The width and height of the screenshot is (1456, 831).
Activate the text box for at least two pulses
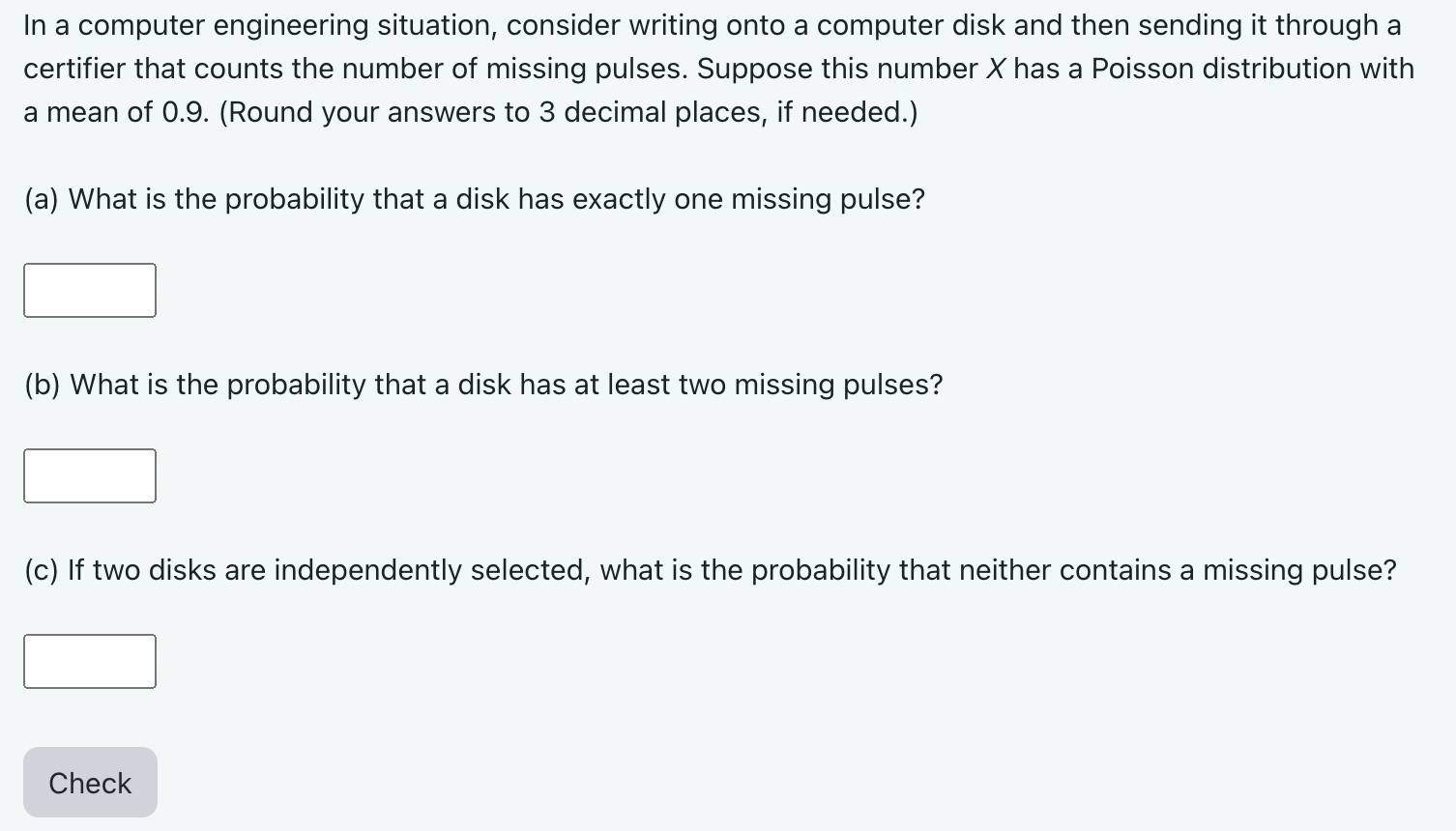point(89,474)
